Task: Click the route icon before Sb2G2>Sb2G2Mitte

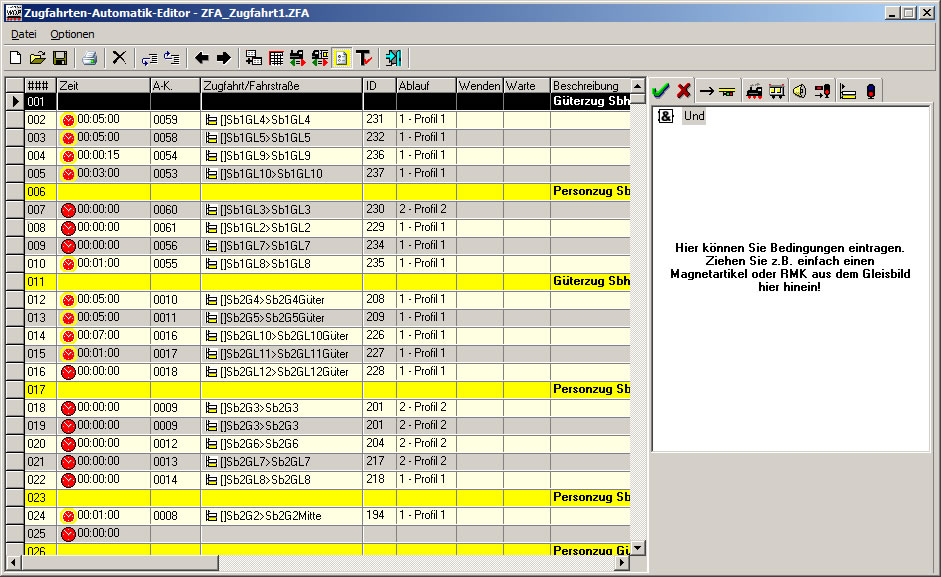Action: [211, 516]
